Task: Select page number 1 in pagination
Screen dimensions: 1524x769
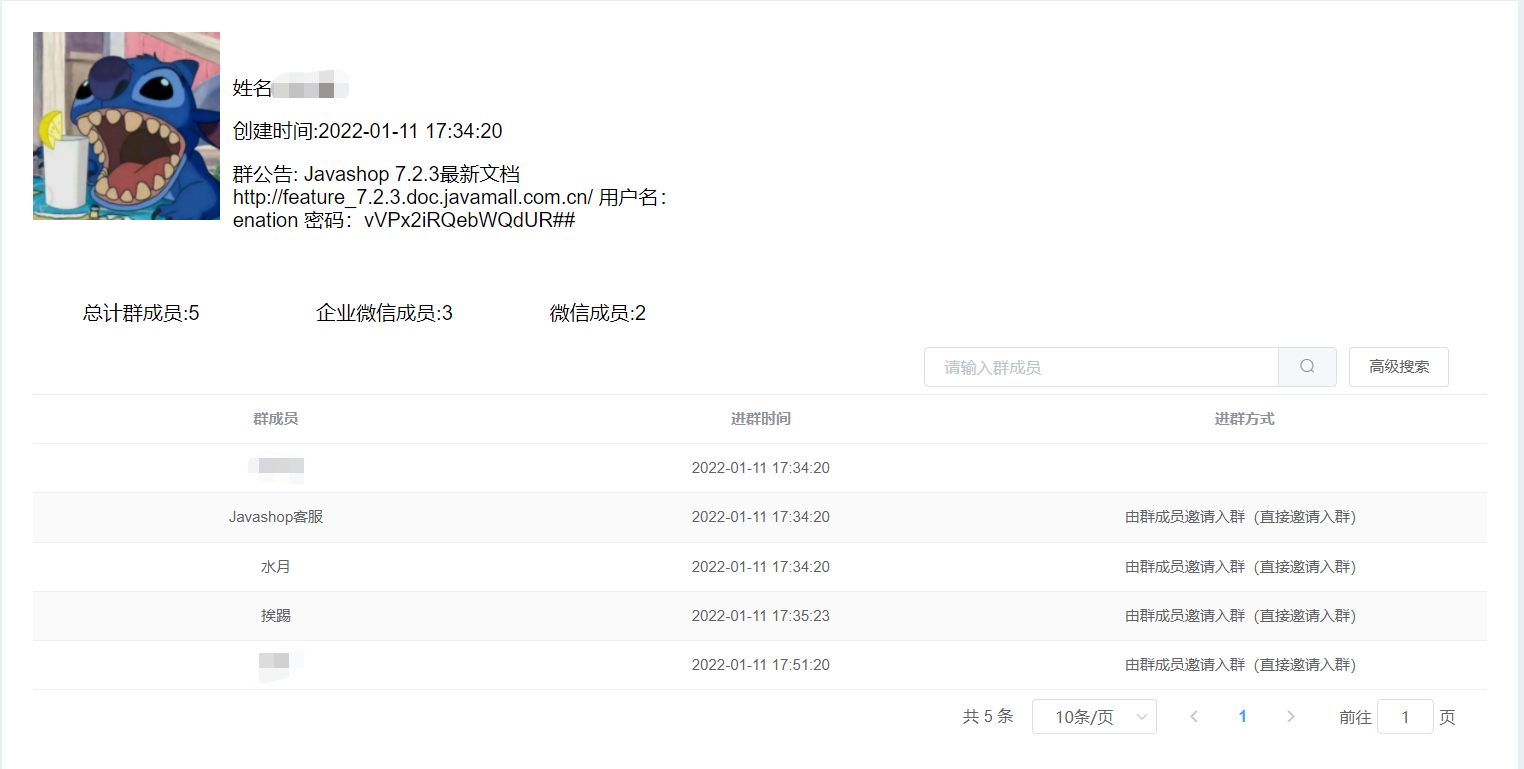Action: (1243, 716)
